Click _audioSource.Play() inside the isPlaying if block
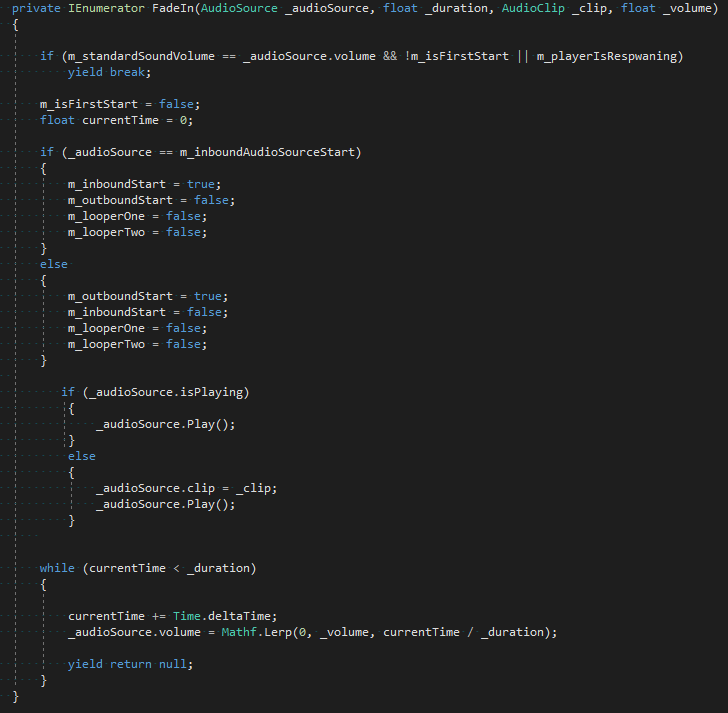Image resolution: width=728 pixels, height=713 pixels. point(165,424)
